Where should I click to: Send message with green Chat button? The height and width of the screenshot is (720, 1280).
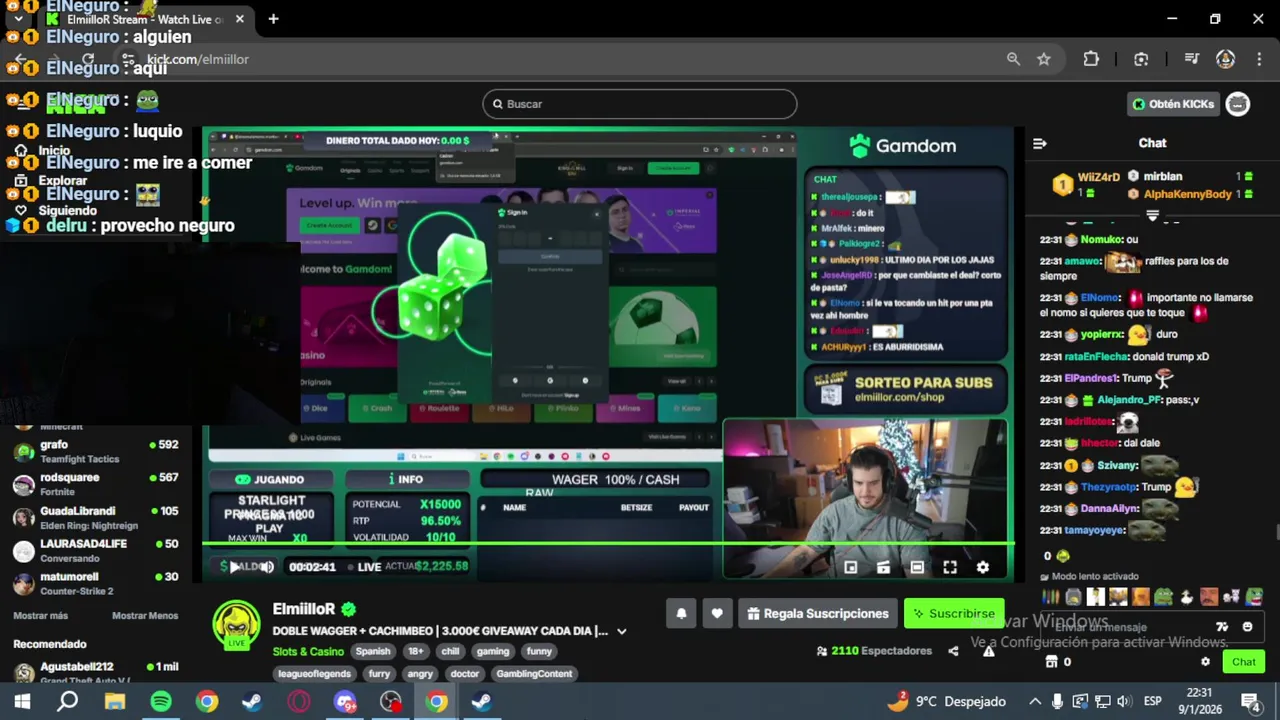click(1243, 662)
